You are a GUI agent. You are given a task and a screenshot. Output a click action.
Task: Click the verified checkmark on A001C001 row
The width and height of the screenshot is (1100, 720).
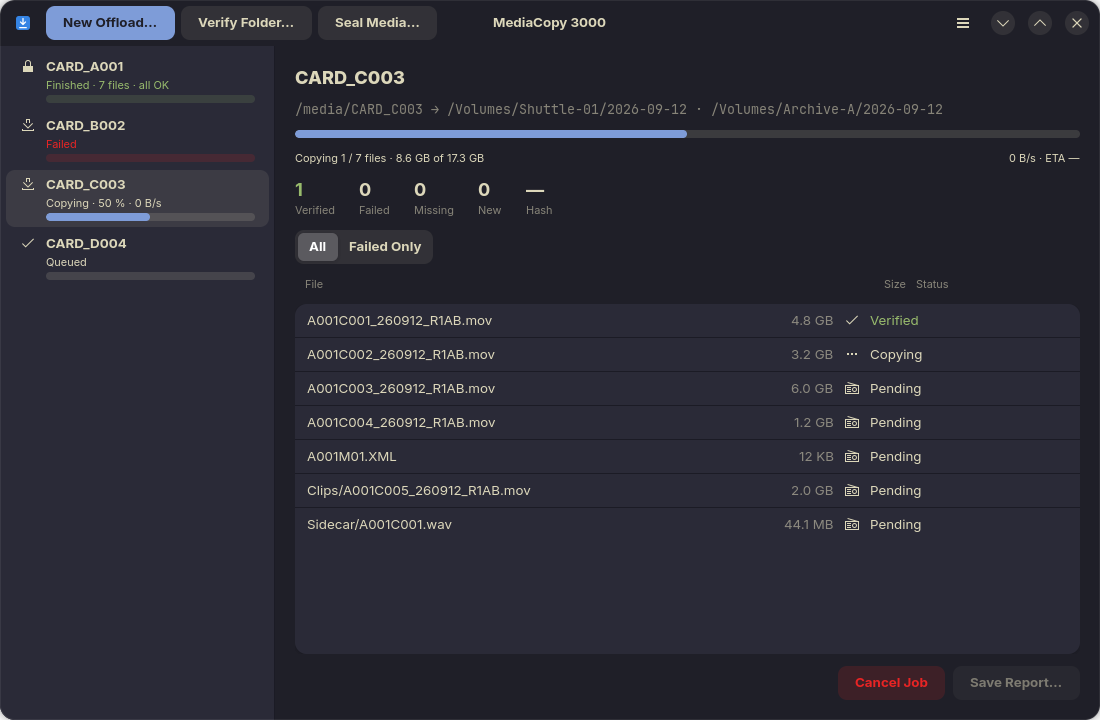point(852,321)
